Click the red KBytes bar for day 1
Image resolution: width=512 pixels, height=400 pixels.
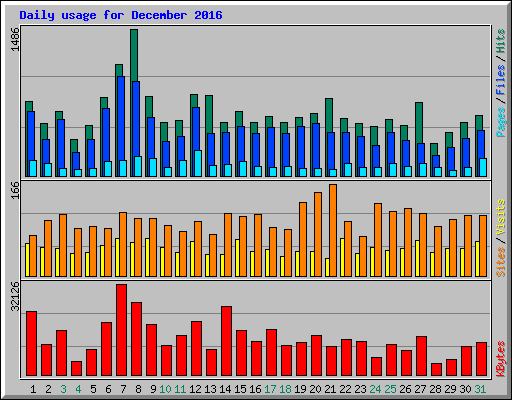pos(31,344)
